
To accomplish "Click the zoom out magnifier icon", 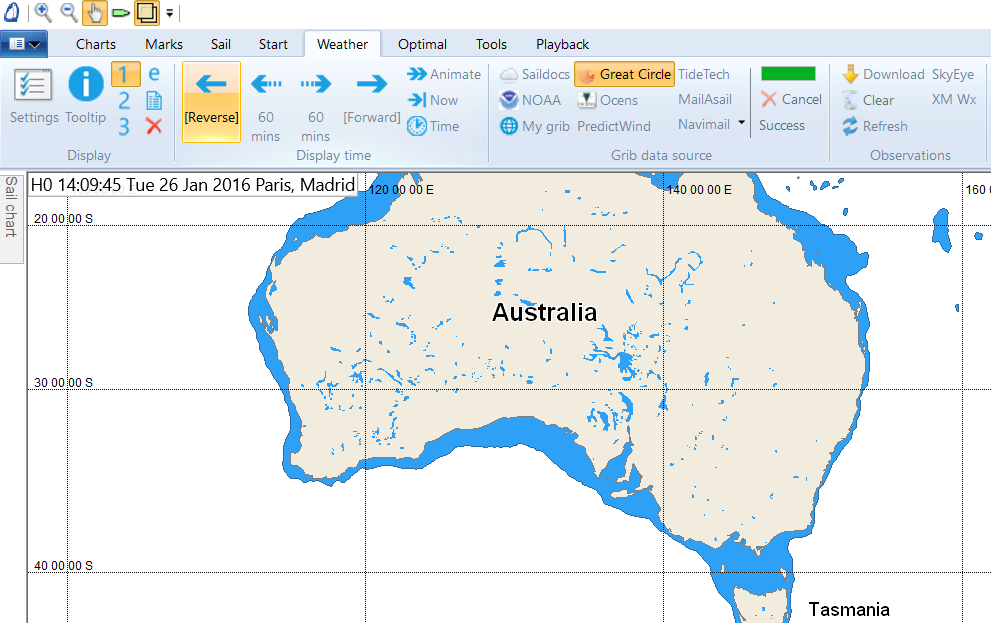I will pyautogui.click(x=69, y=12).
